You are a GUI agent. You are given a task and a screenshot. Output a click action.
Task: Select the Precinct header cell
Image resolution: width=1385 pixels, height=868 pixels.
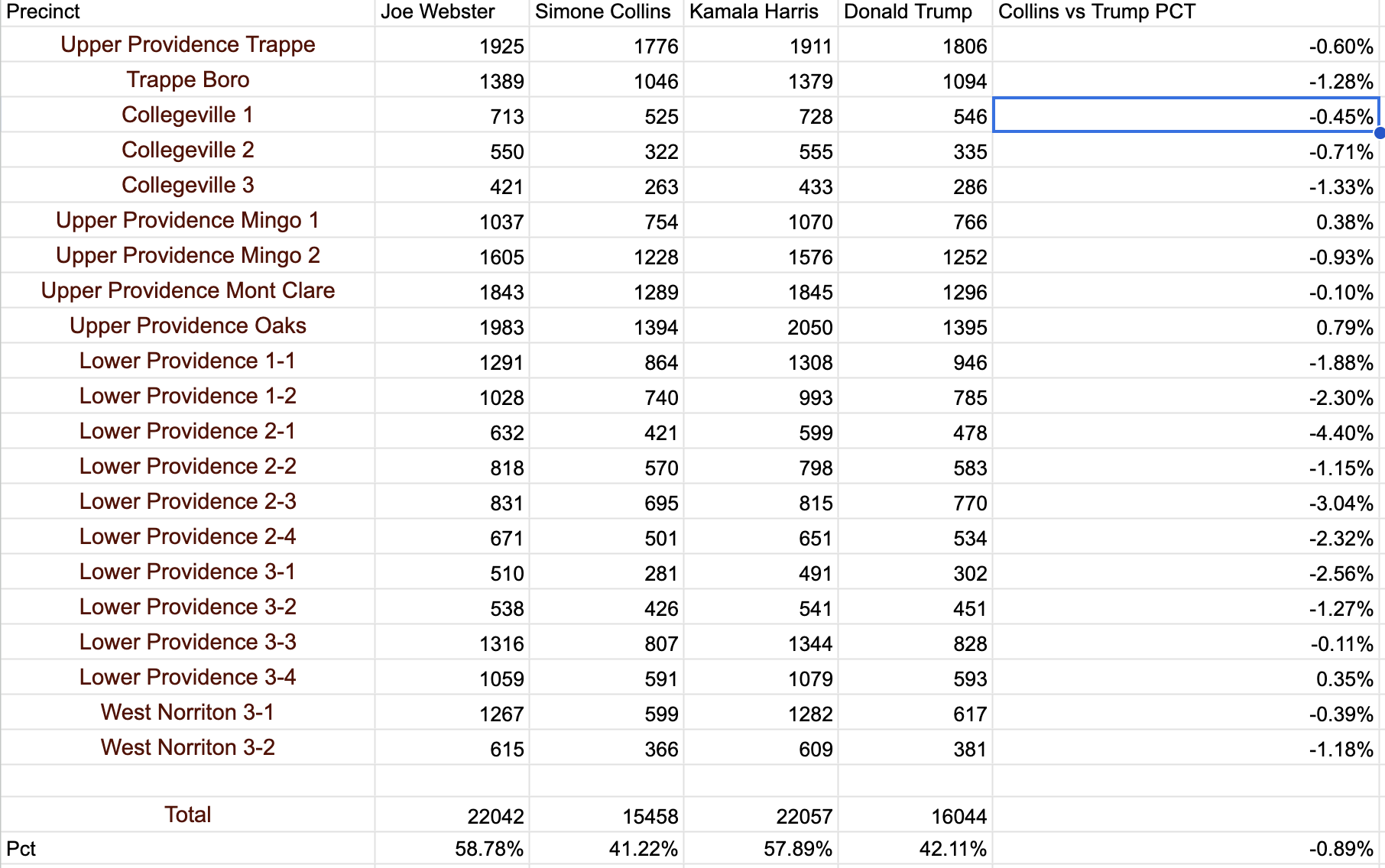[188, 12]
